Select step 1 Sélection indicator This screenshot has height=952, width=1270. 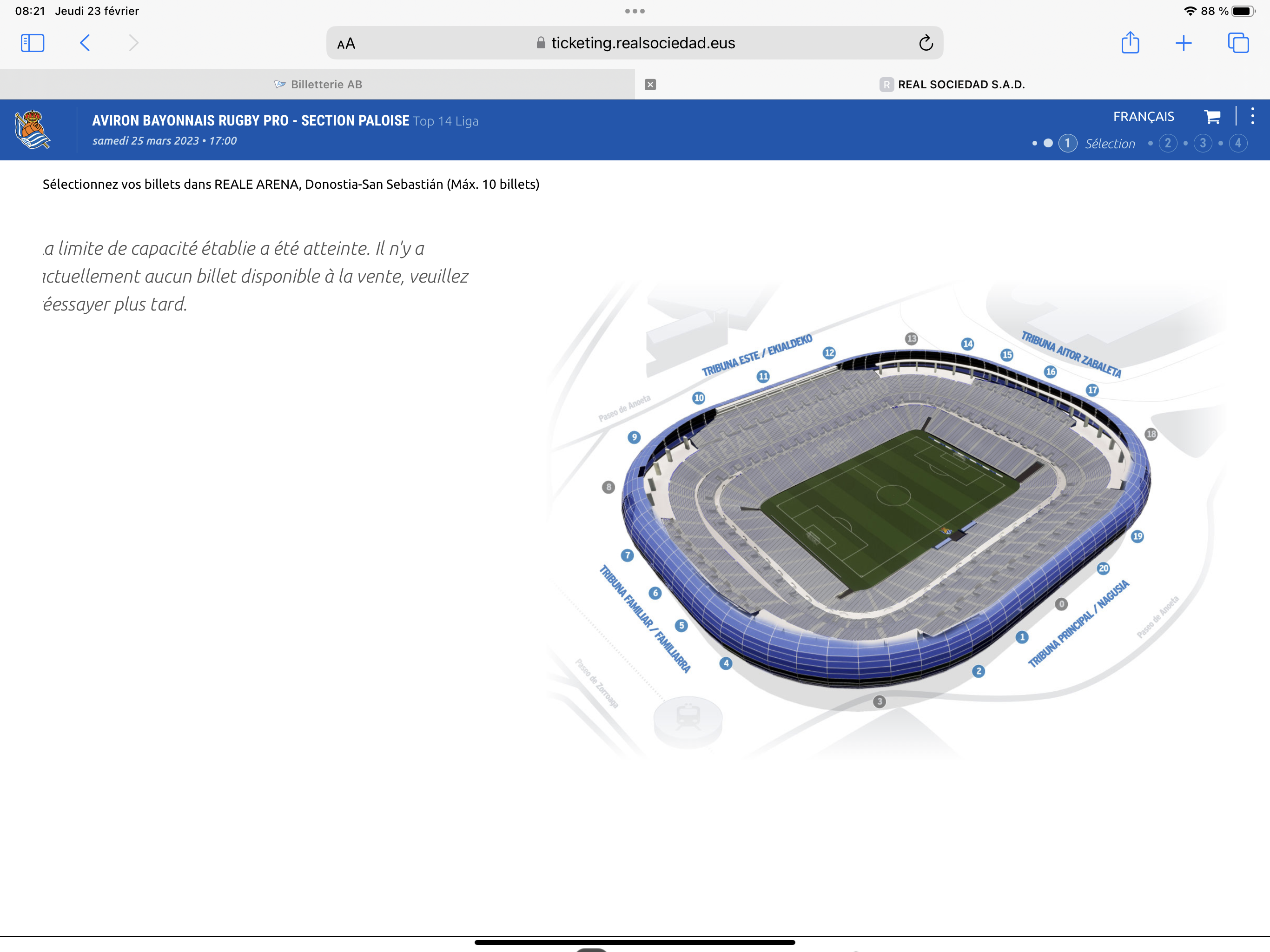coord(1097,143)
